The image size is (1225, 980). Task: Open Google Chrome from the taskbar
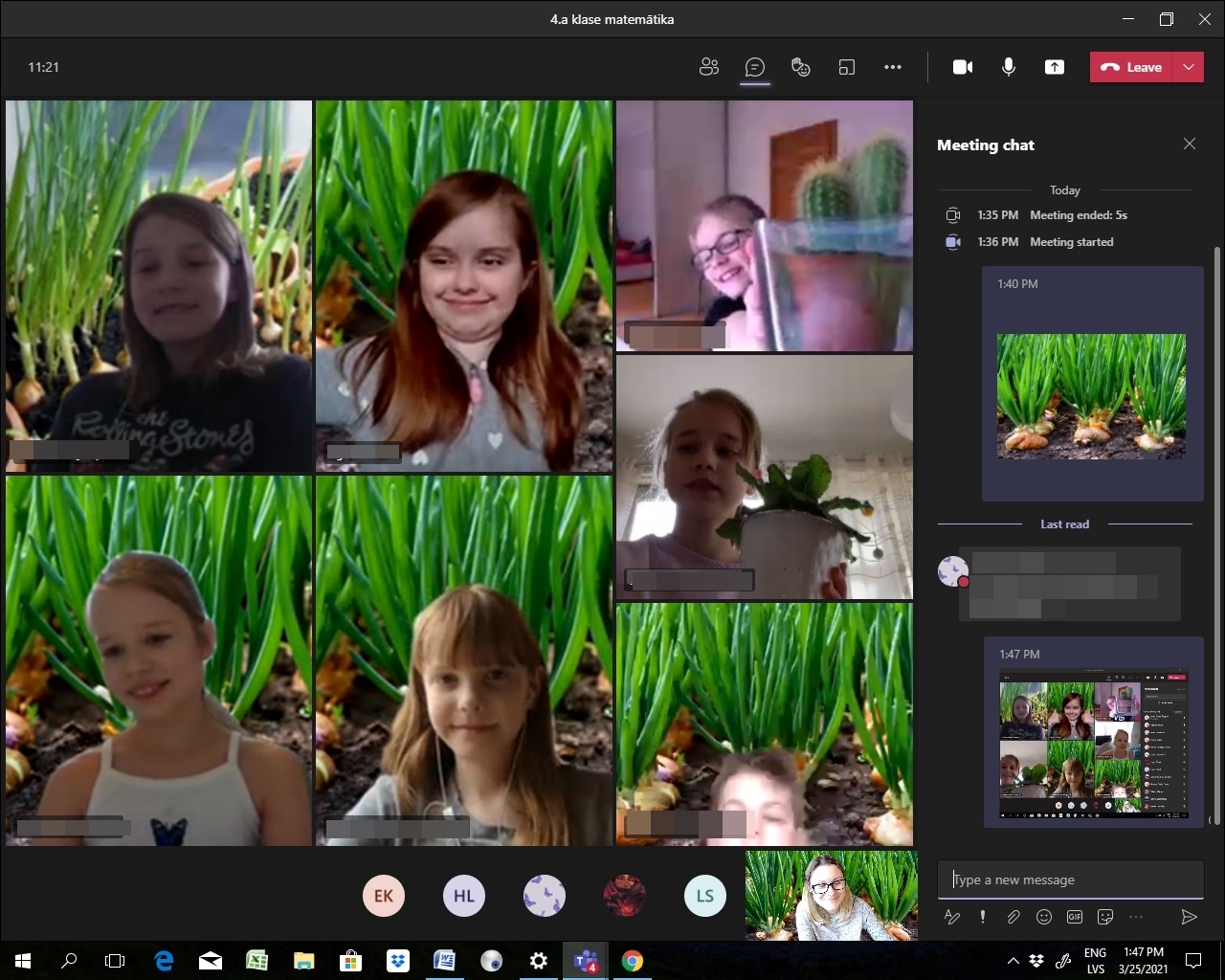pos(633,961)
